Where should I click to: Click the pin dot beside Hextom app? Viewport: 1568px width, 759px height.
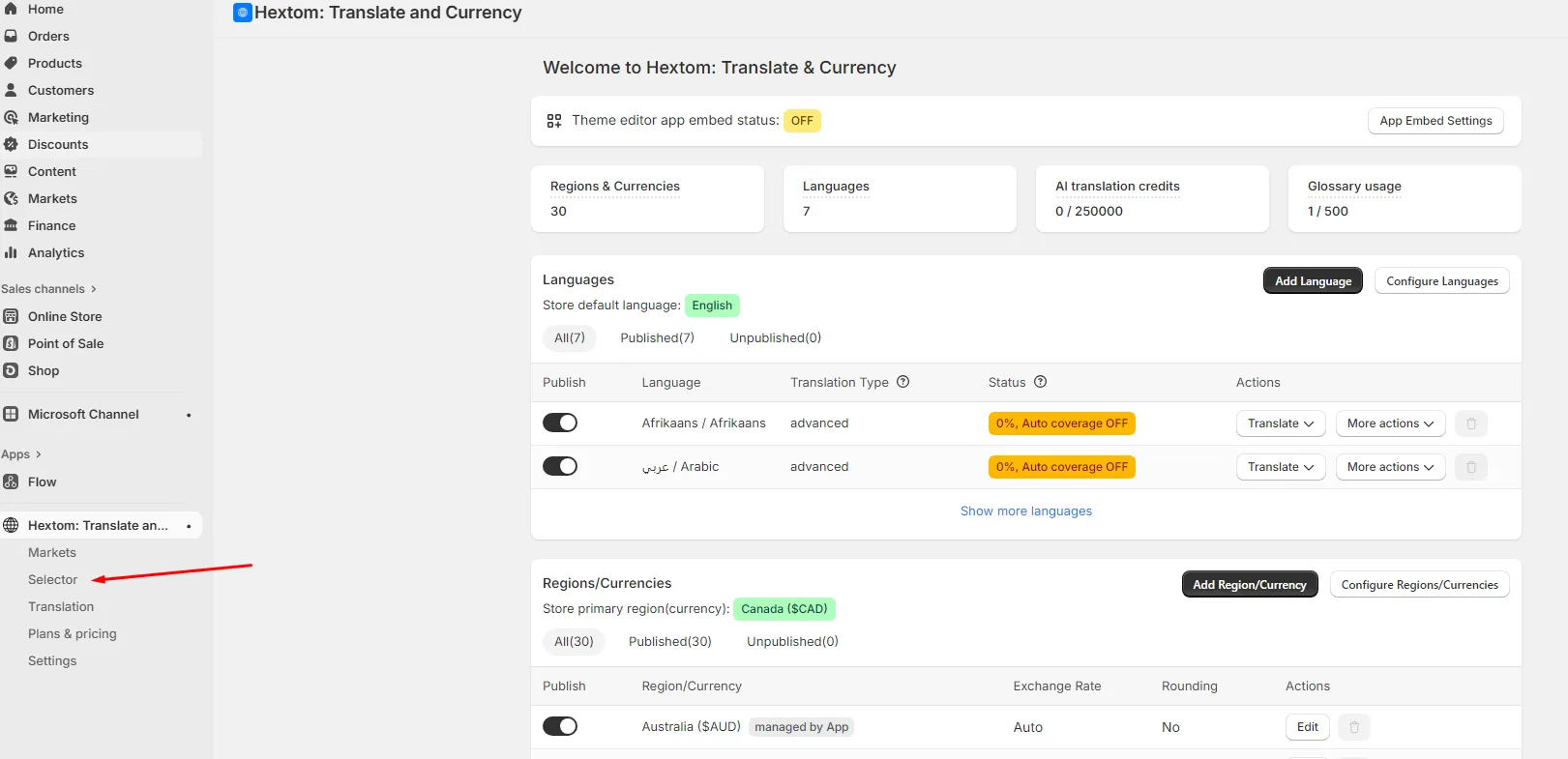(x=189, y=526)
